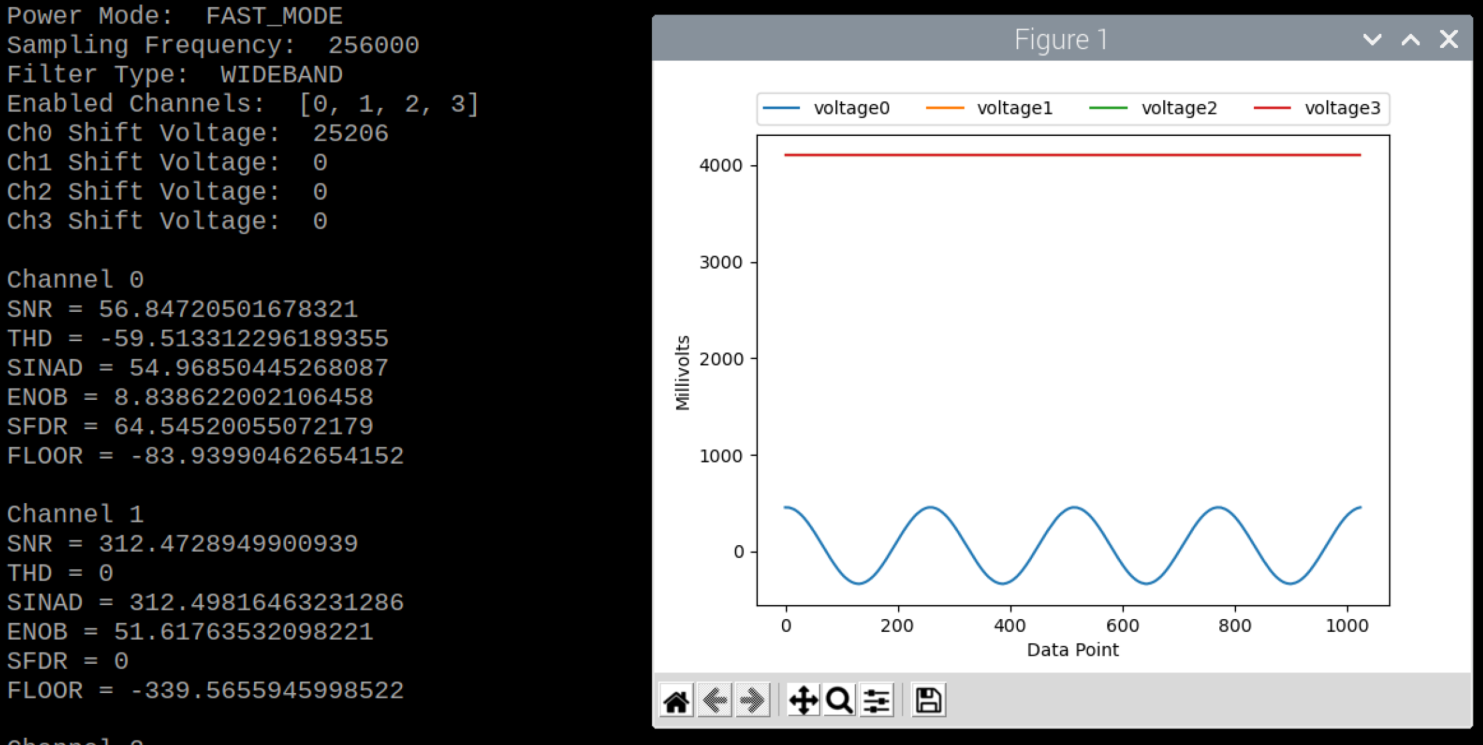The image size is (1483, 745).
Task: Minimize Figure 1 using the down chevron
Action: (1372, 39)
